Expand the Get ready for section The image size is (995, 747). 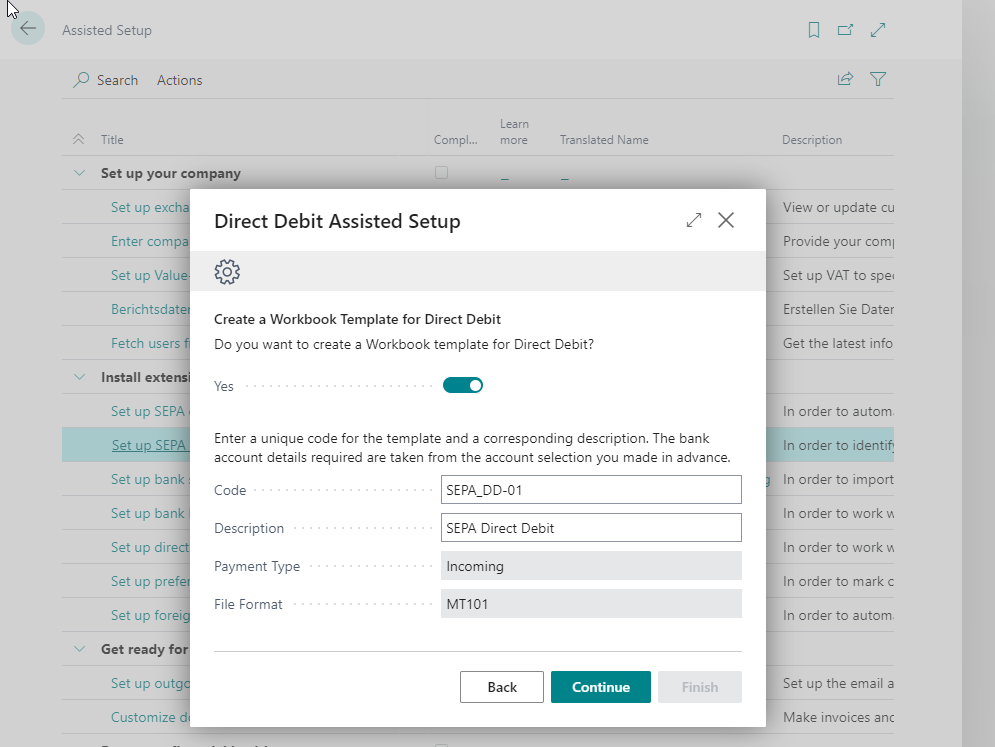(79, 648)
